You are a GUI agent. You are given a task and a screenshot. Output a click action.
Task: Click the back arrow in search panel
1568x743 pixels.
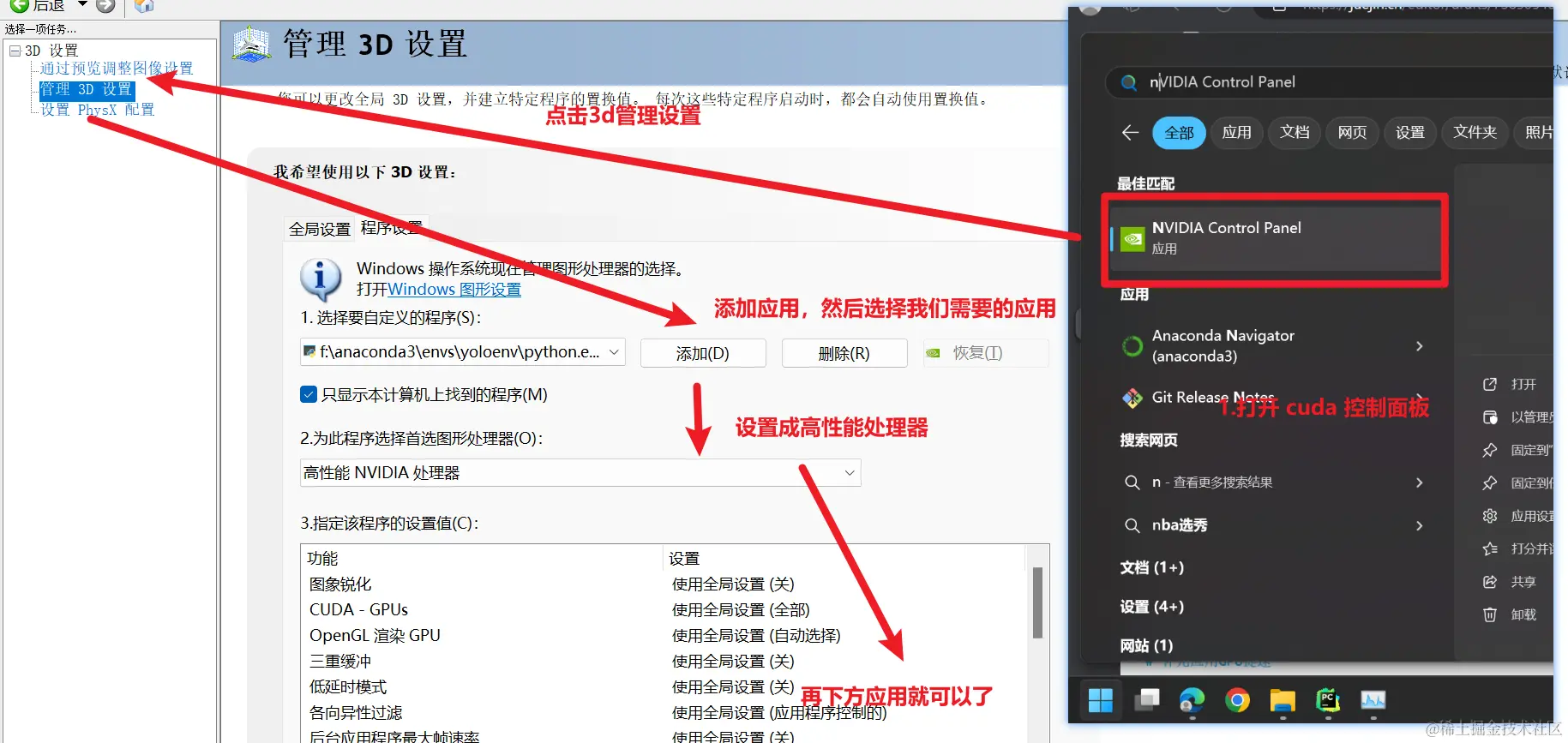point(1130,133)
